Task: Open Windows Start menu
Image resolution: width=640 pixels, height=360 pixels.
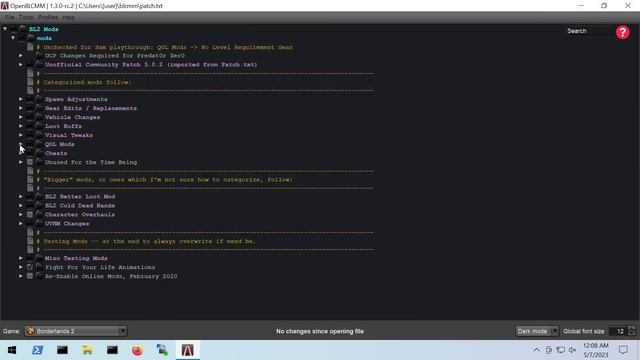Action: pyautogui.click(x=12, y=350)
